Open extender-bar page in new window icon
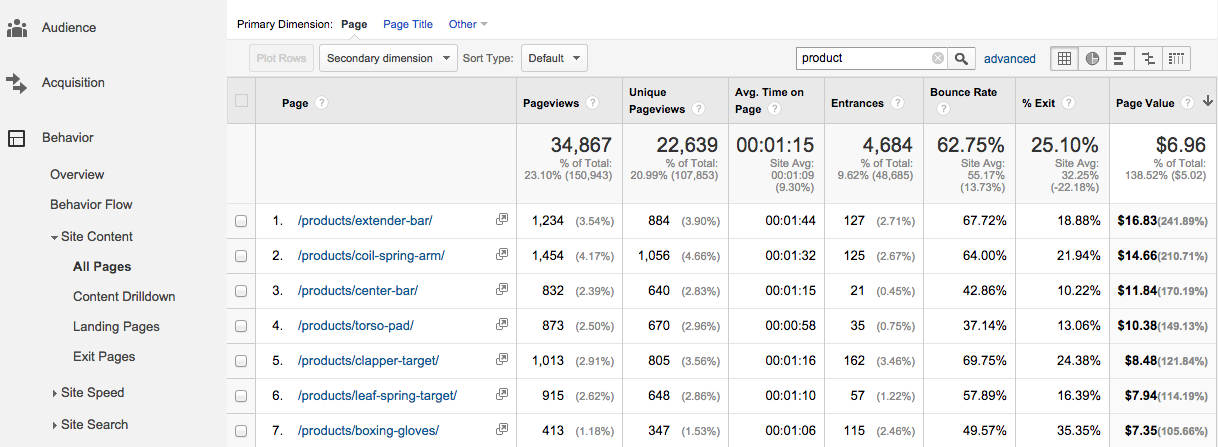Viewport: 1218px width, 447px height. 501,220
